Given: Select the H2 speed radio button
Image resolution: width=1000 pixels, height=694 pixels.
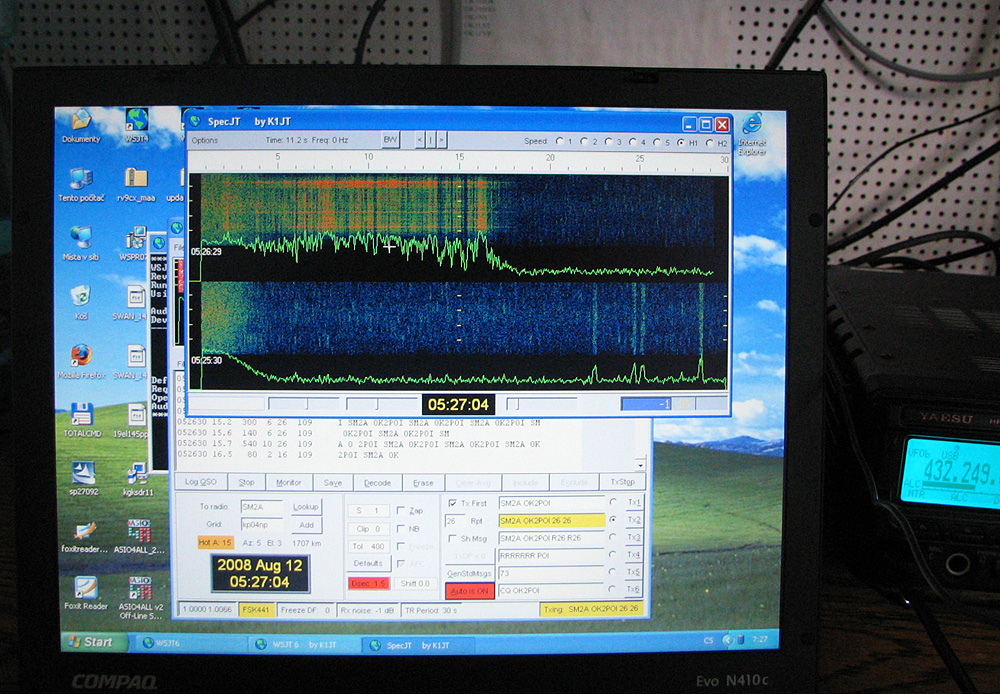Looking at the screenshot, I should pos(710,144).
